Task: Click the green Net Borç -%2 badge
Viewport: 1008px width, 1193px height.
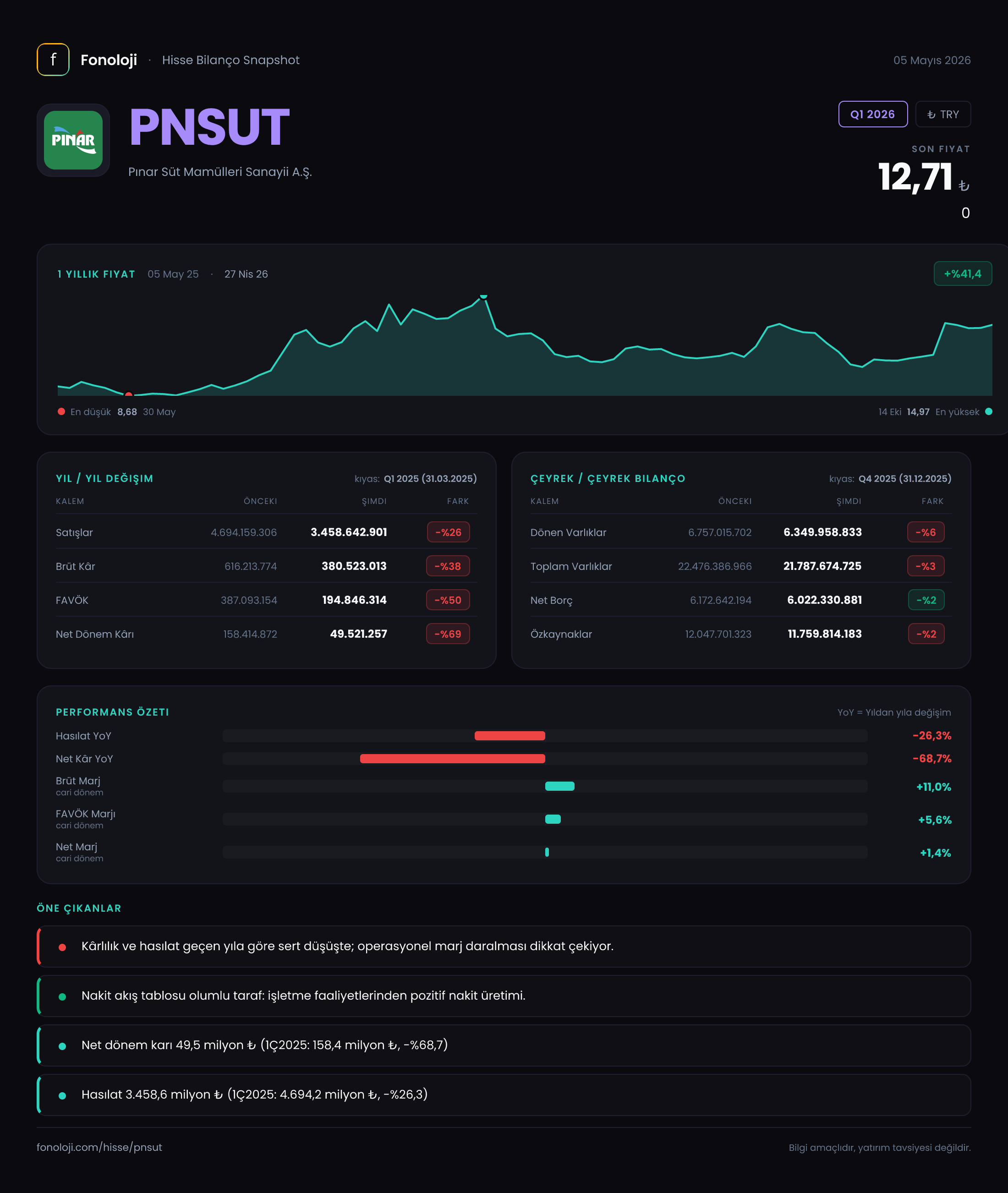Action: 926,600
